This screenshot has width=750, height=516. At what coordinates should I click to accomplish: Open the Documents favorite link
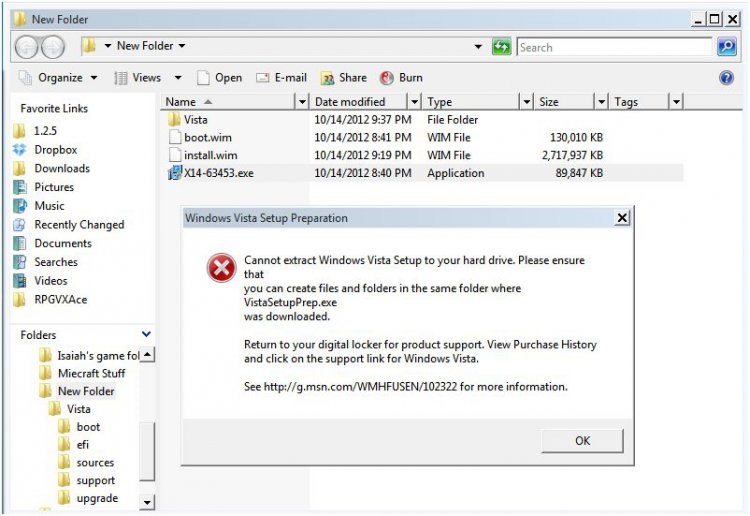pyautogui.click(x=63, y=243)
